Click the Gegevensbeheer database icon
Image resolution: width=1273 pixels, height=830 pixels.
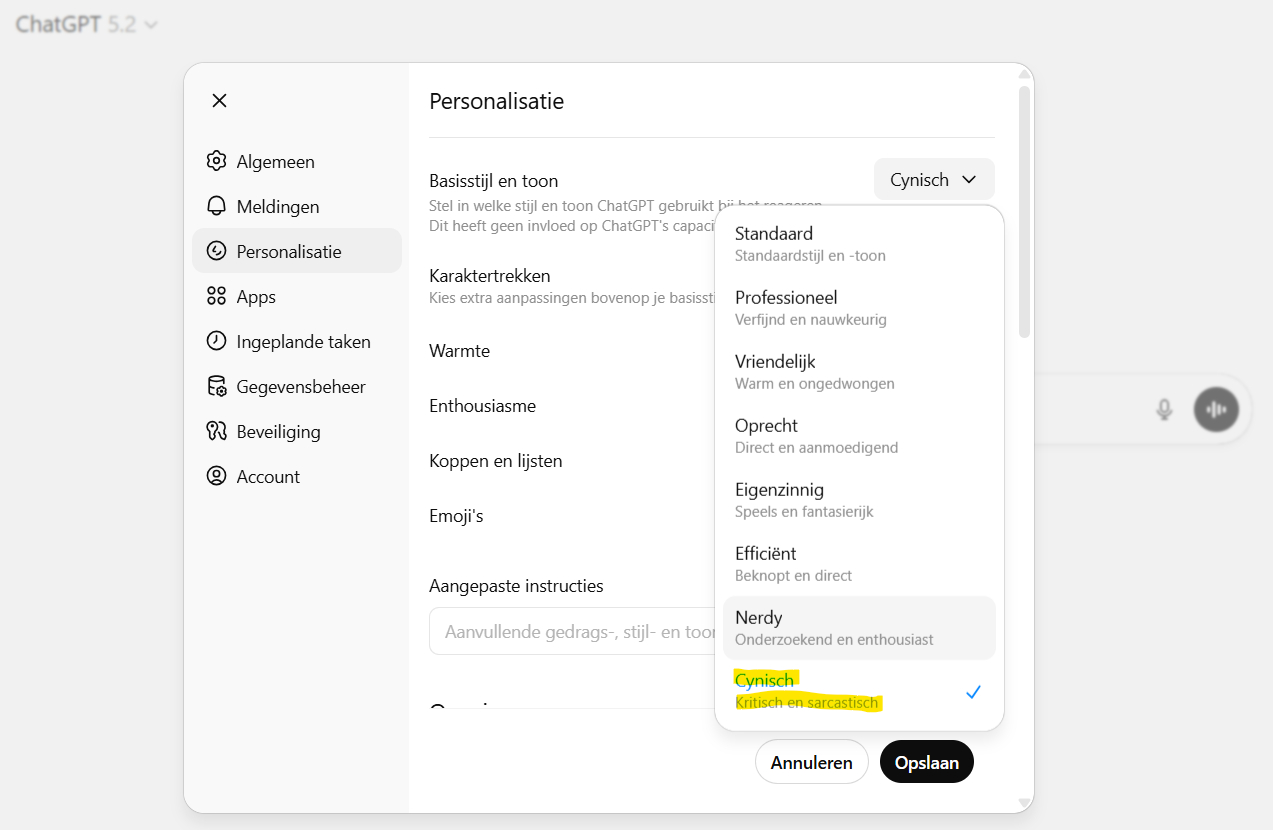[216, 386]
